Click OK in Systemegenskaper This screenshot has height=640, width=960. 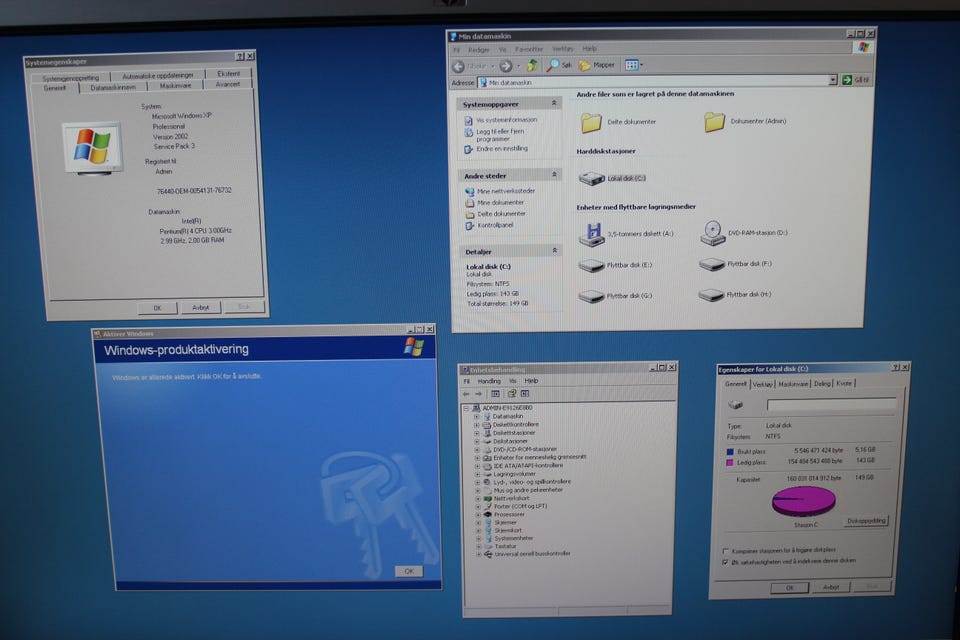click(x=157, y=308)
